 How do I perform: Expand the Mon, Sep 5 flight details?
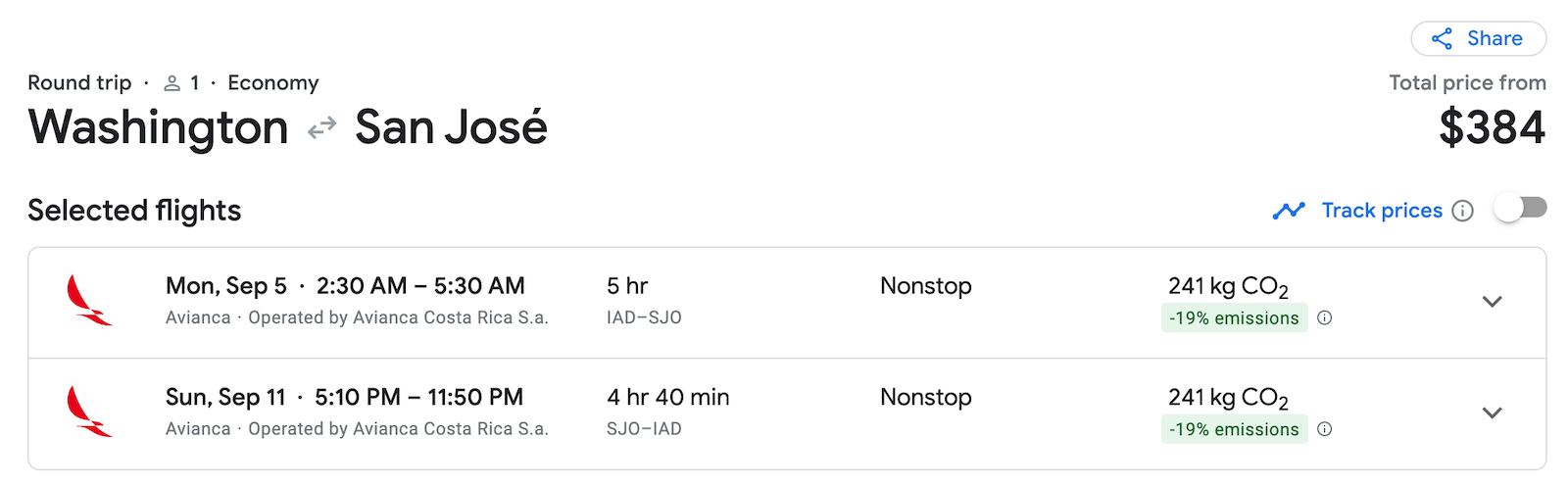1492,302
